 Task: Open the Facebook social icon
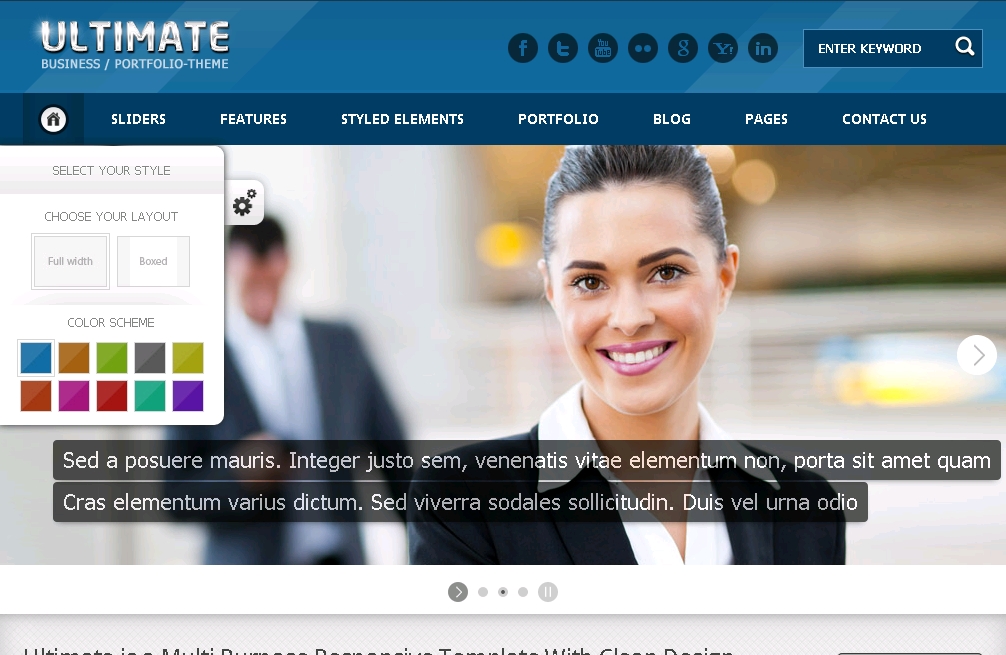click(x=523, y=48)
